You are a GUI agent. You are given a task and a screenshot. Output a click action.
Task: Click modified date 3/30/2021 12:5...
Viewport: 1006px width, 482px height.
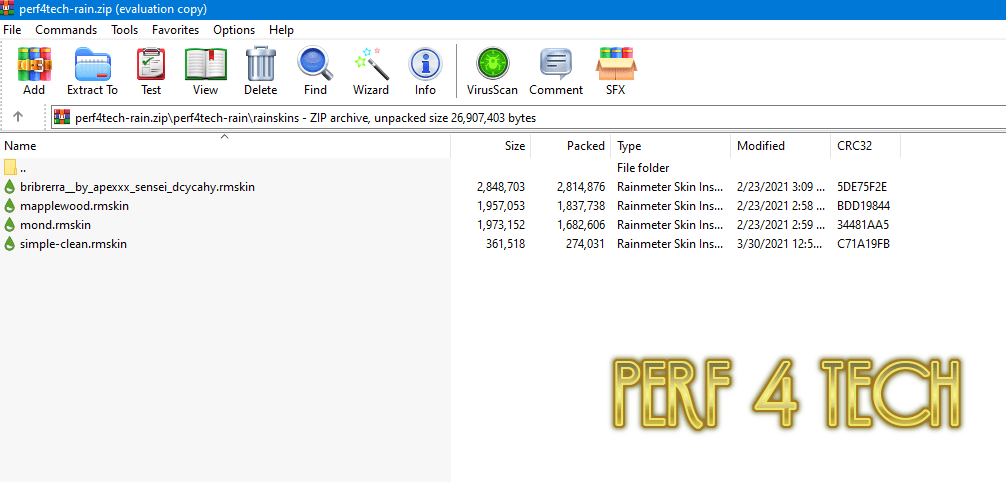(780, 245)
